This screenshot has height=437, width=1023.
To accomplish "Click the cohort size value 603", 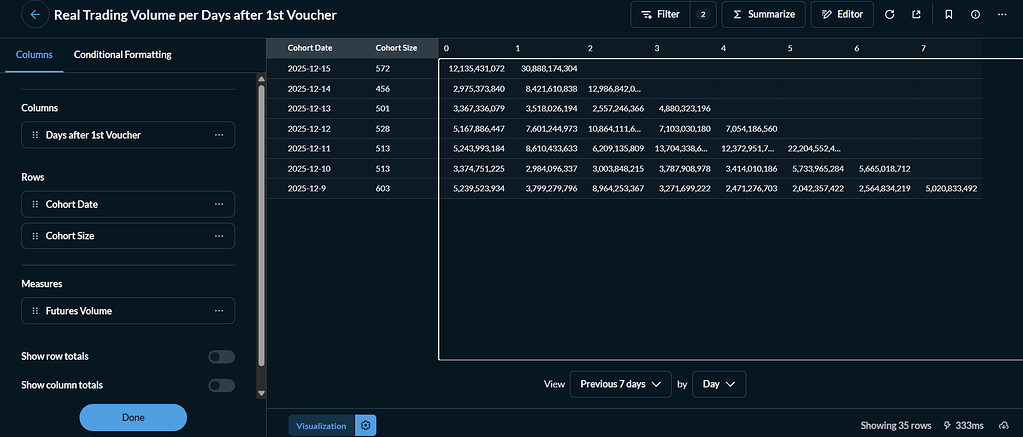I will [383, 188].
